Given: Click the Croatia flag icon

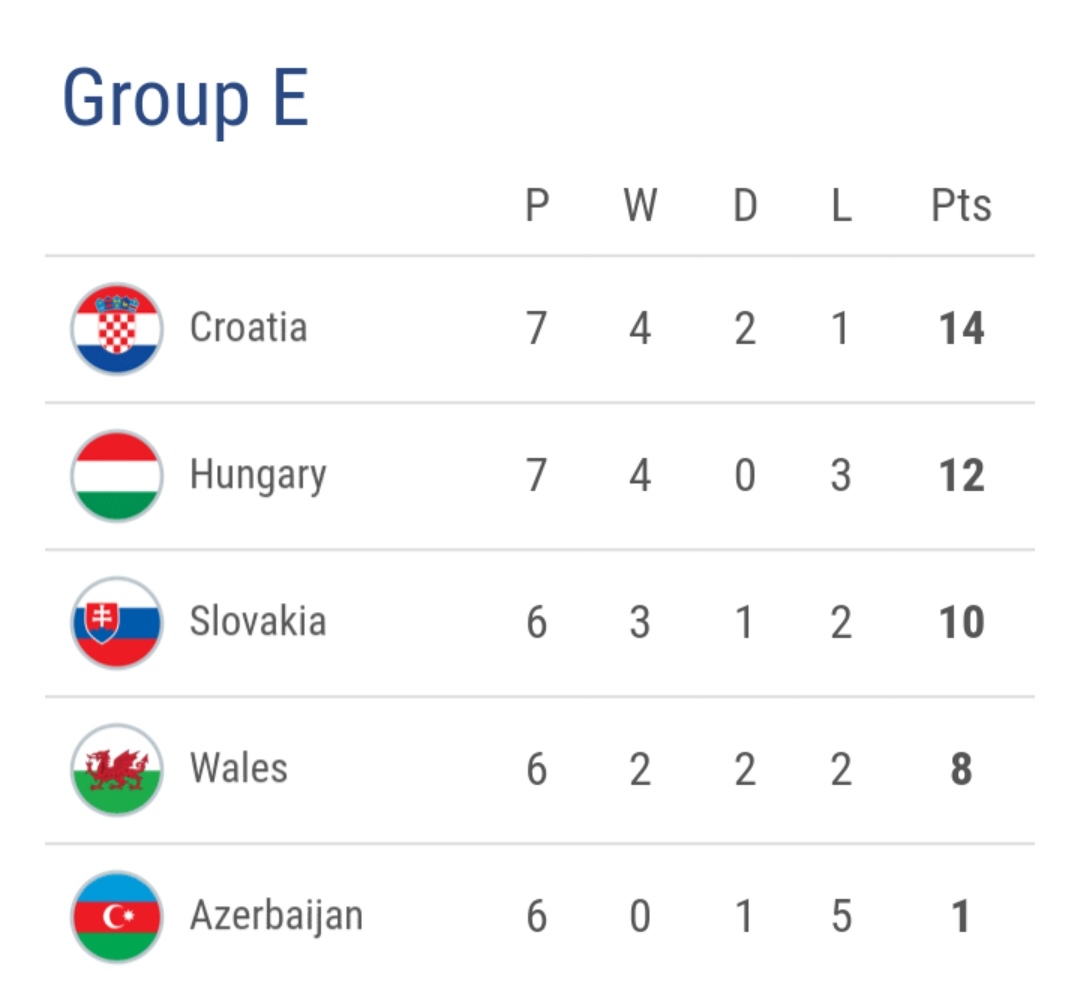Looking at the screenshot, I should pos(116,328).
